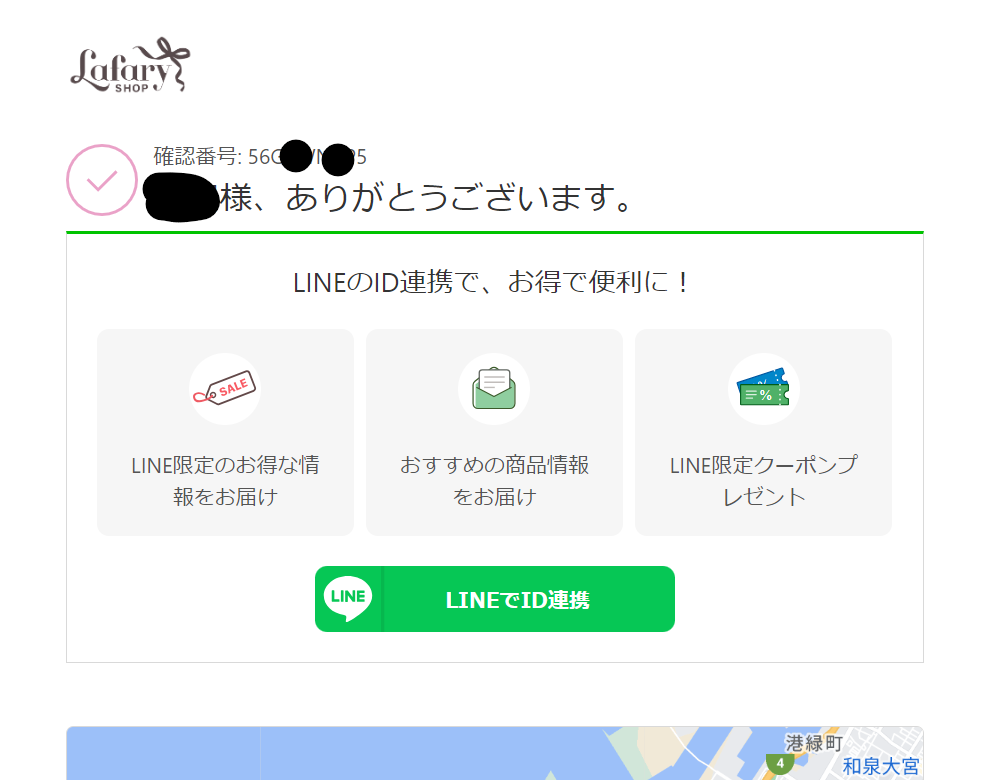Click the 和泉大宮 station label on map
Screen dimensions: 1003x780
[881, 766]
